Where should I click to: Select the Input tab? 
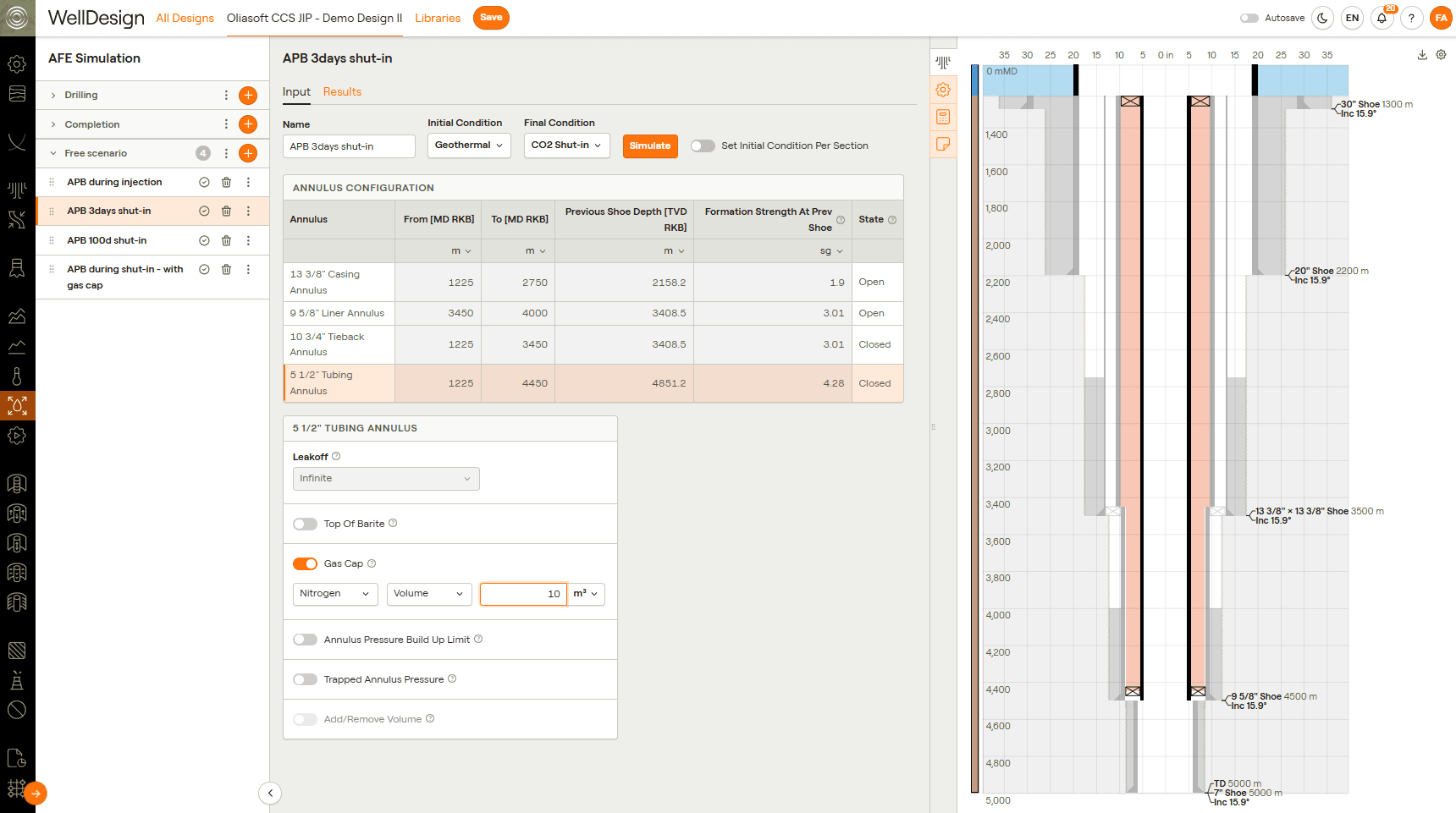click(296, 92)
